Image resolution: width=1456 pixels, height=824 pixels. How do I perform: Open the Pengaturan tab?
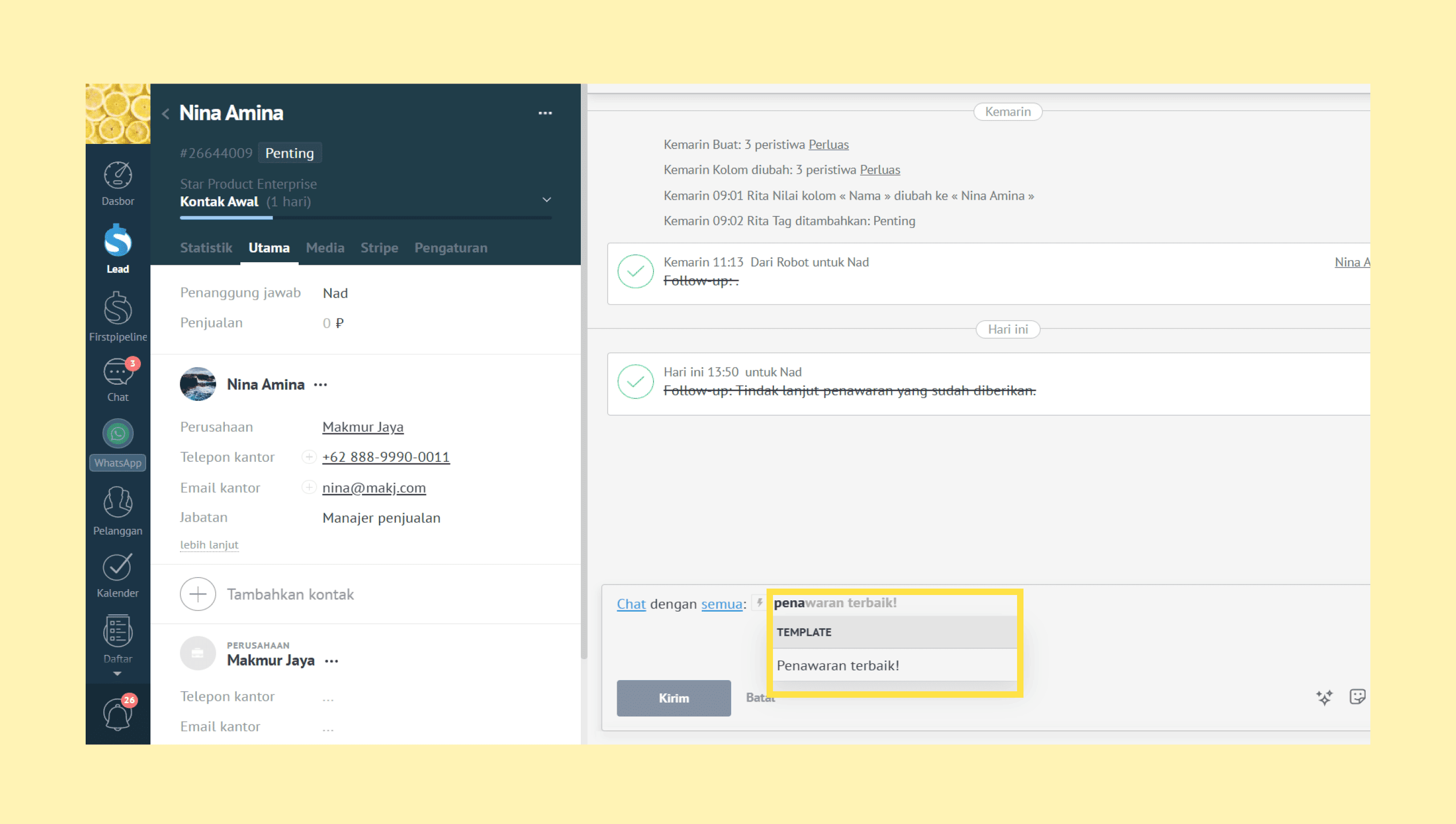pos(451,248)
